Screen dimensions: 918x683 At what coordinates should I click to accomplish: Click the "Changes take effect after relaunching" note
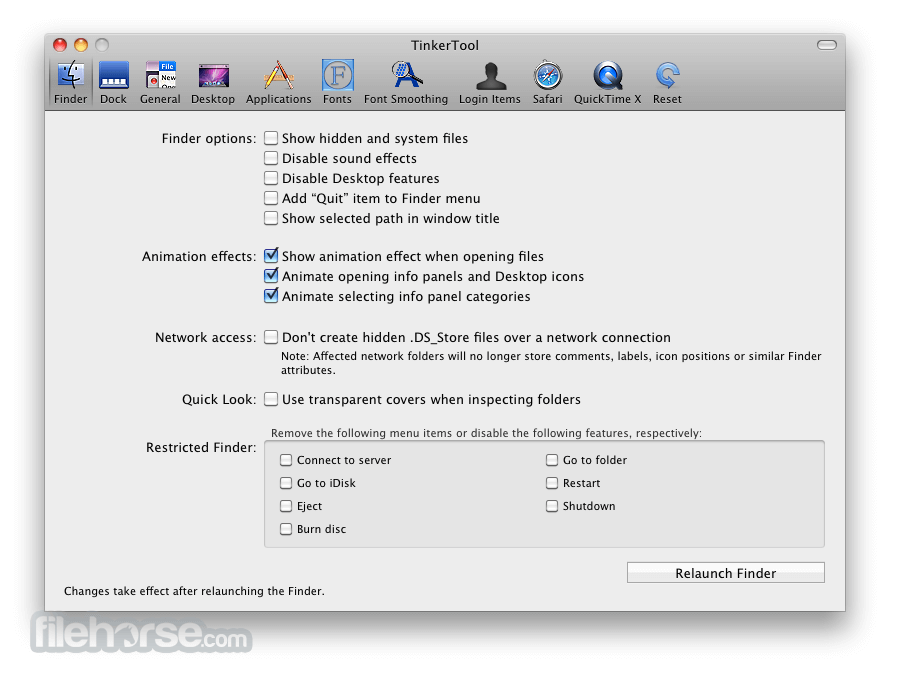click(194, 591)
